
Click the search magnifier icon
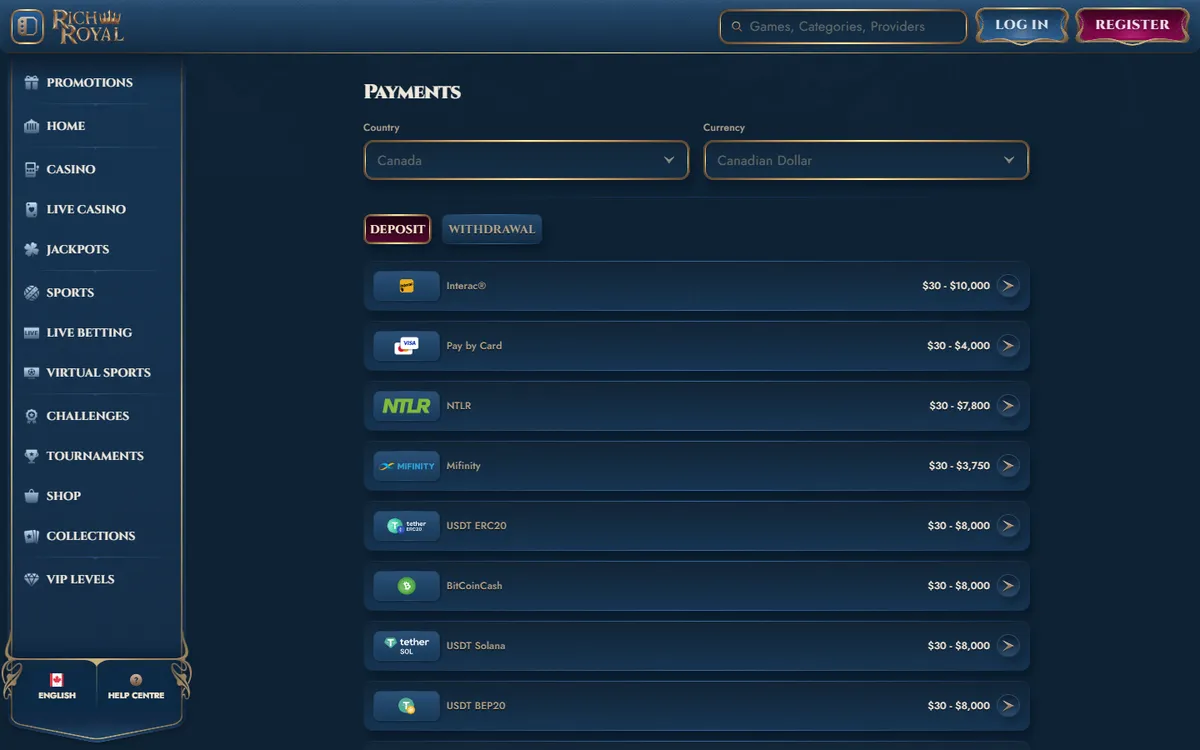click(737, 27)
